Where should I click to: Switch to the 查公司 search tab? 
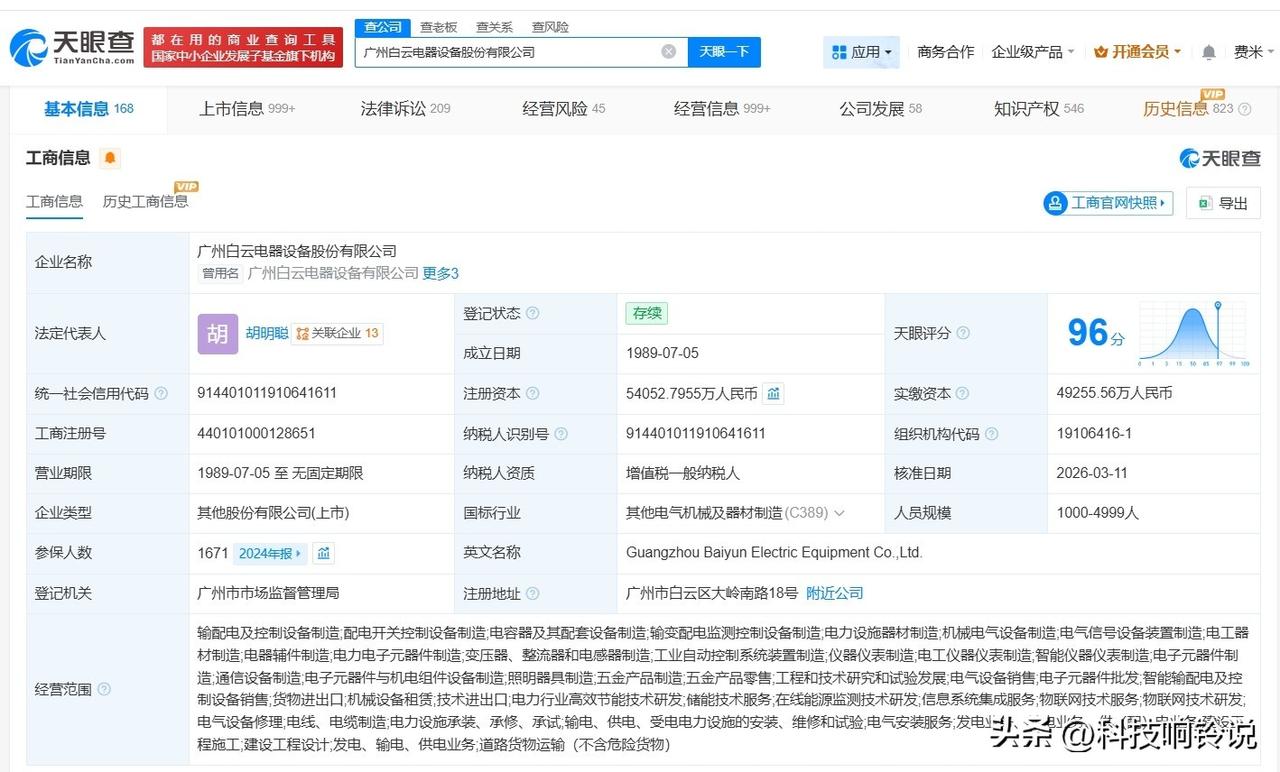383,27
